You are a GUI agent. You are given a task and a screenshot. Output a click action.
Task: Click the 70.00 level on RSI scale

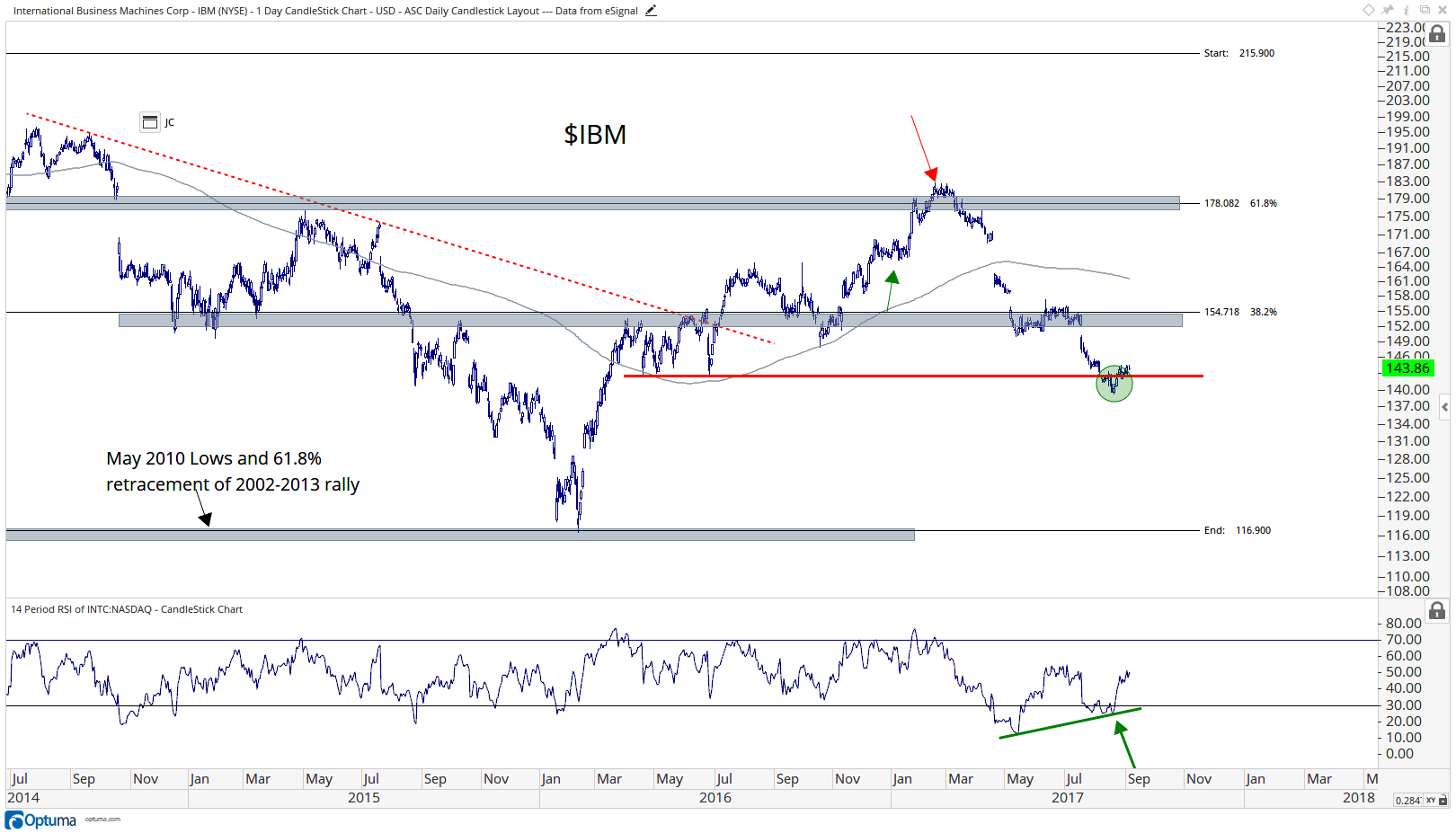(1403, 640)
